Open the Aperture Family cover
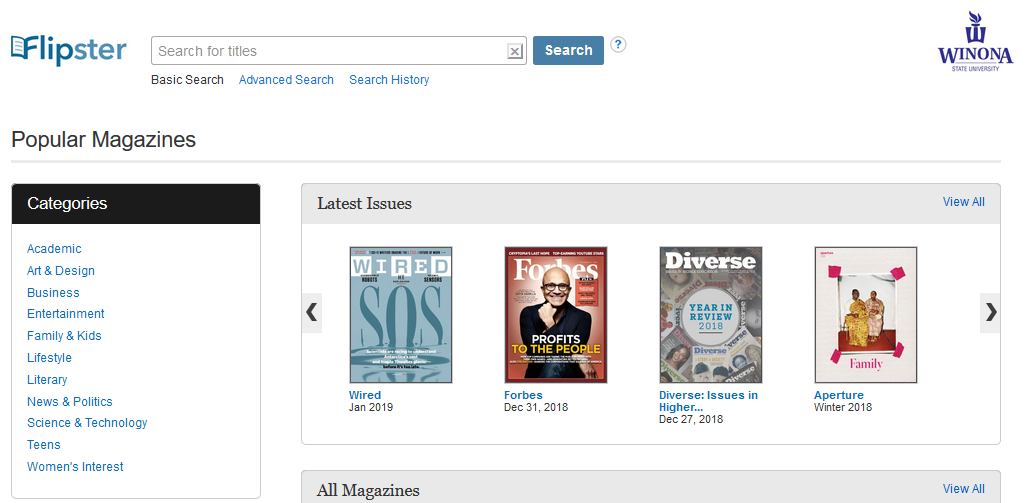Viewport: 1030px width, 503px height. point(866,315)
